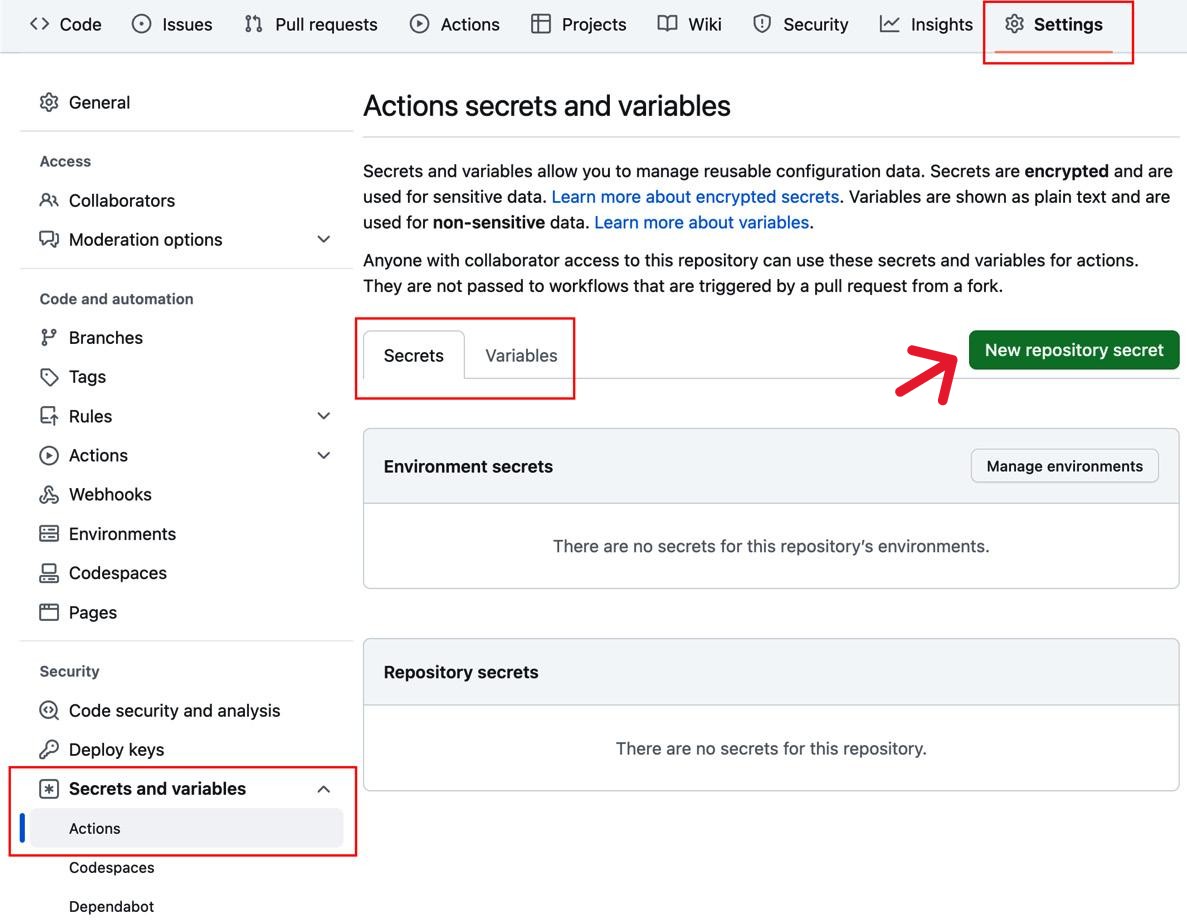Screen dimensions: 1187x921
Task: Click the sidebar Actions play icon
Action: [x=49, y=456]
